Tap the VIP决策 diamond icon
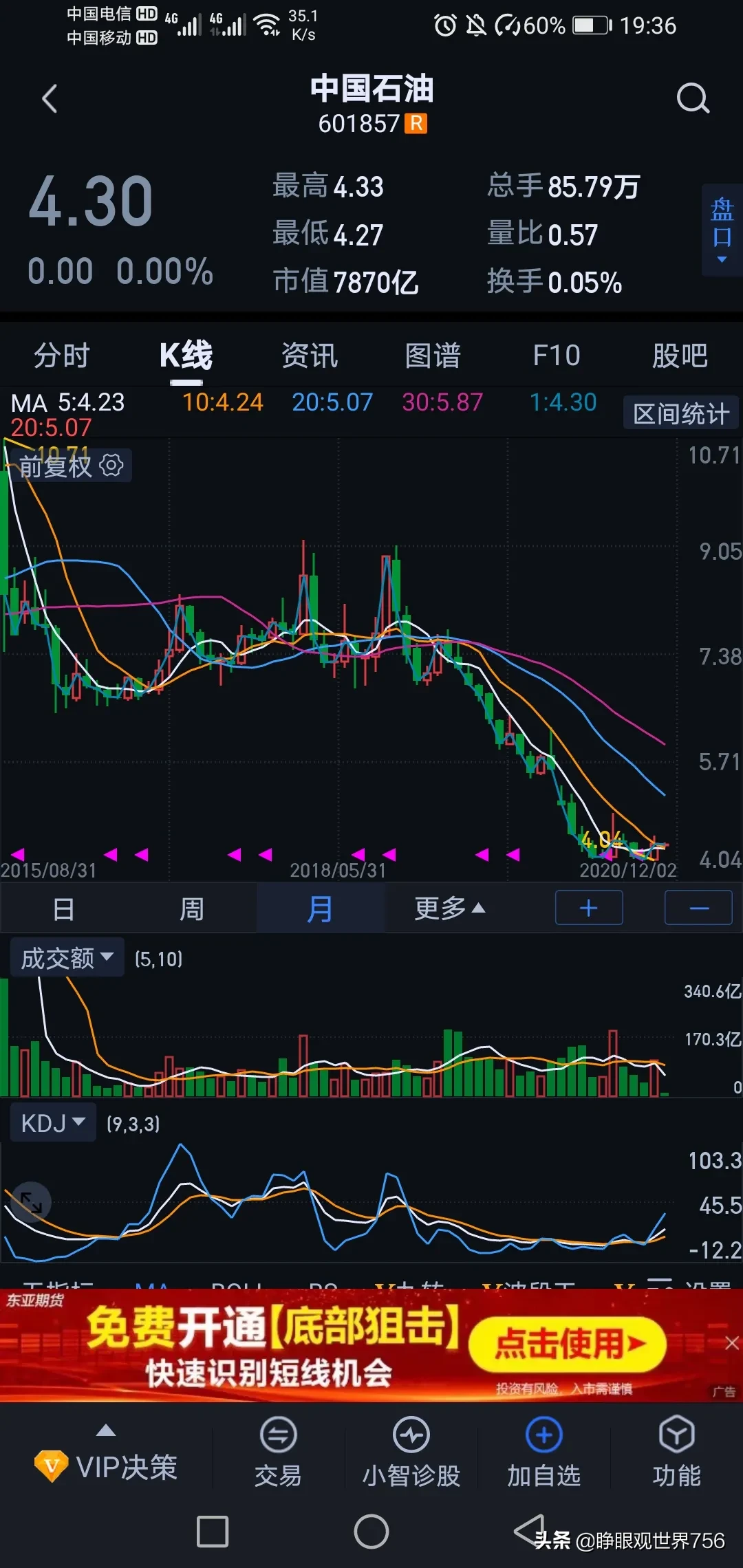 tap(51, 1466)
